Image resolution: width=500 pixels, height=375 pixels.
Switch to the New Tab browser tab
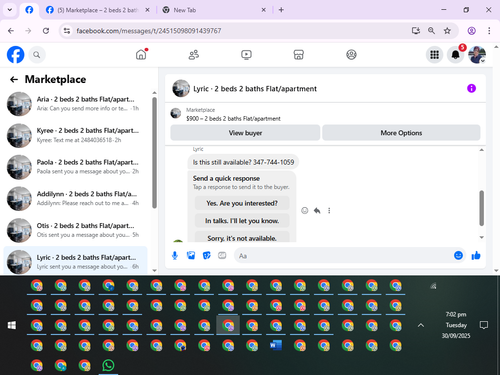tap(214, 10)
